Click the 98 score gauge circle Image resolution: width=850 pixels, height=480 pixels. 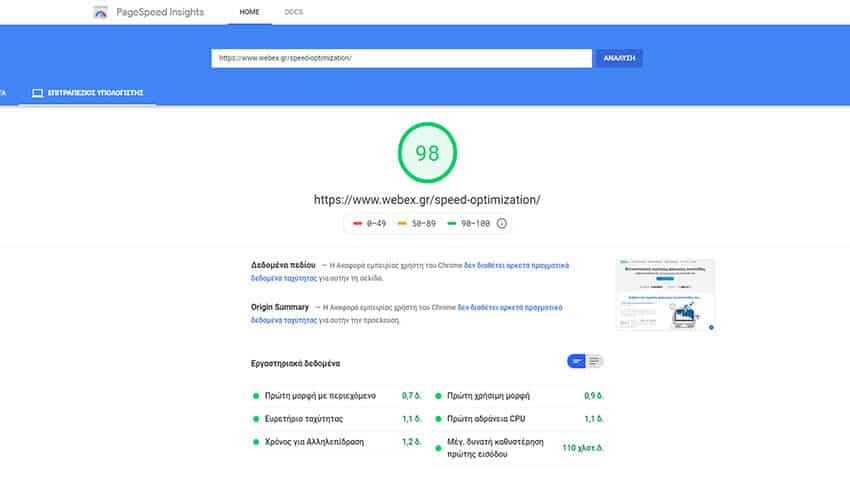pyautogui.click(x=427, y=152)
